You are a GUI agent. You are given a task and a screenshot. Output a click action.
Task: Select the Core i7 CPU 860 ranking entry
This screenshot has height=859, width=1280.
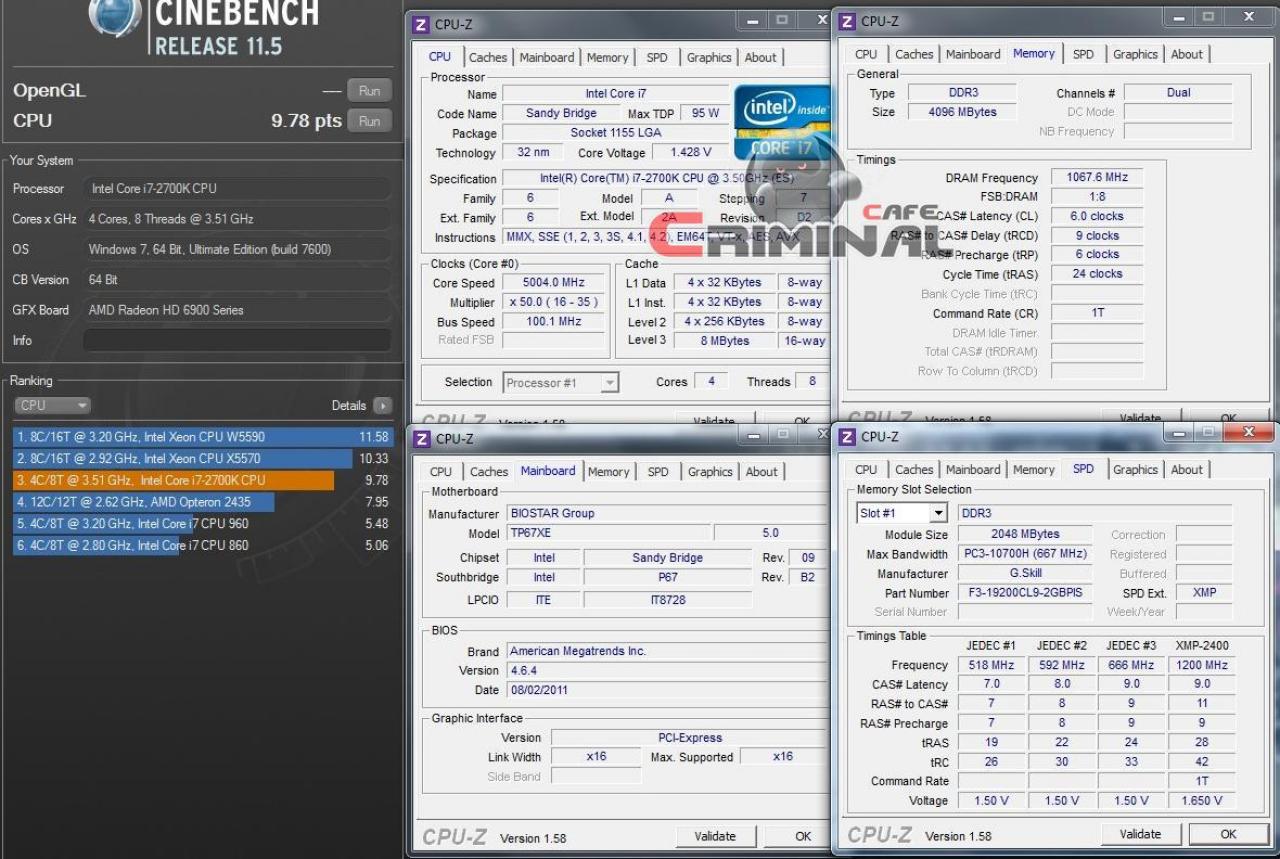tap(202, 546)
